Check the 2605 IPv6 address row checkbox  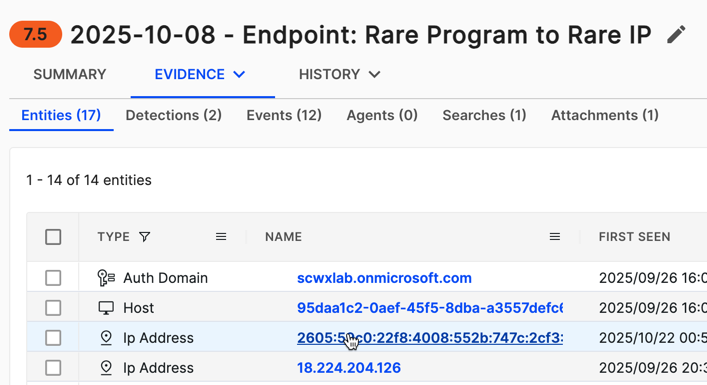coord(53,338)
